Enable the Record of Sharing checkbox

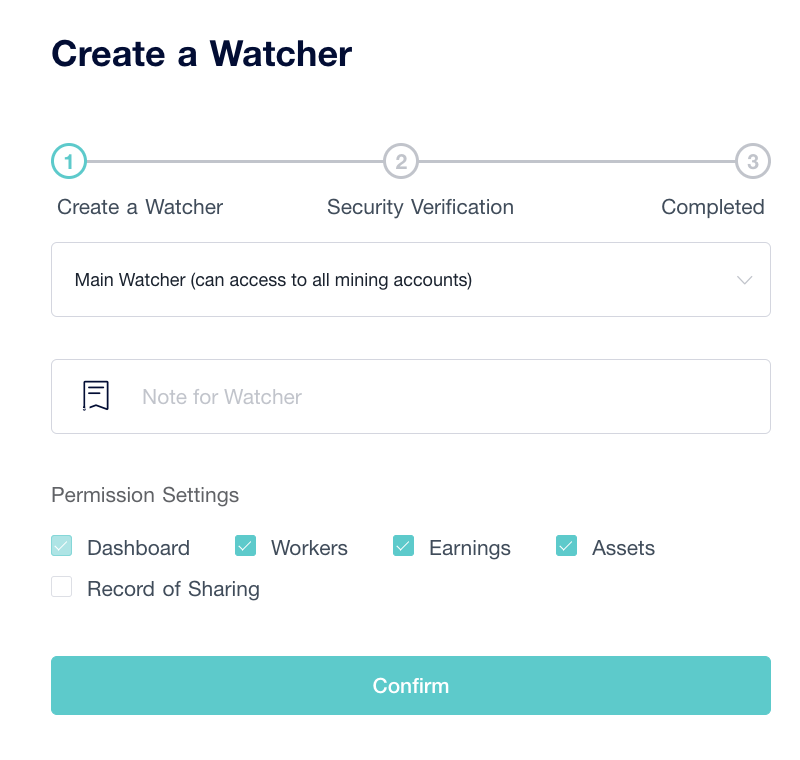coord(62,587)
